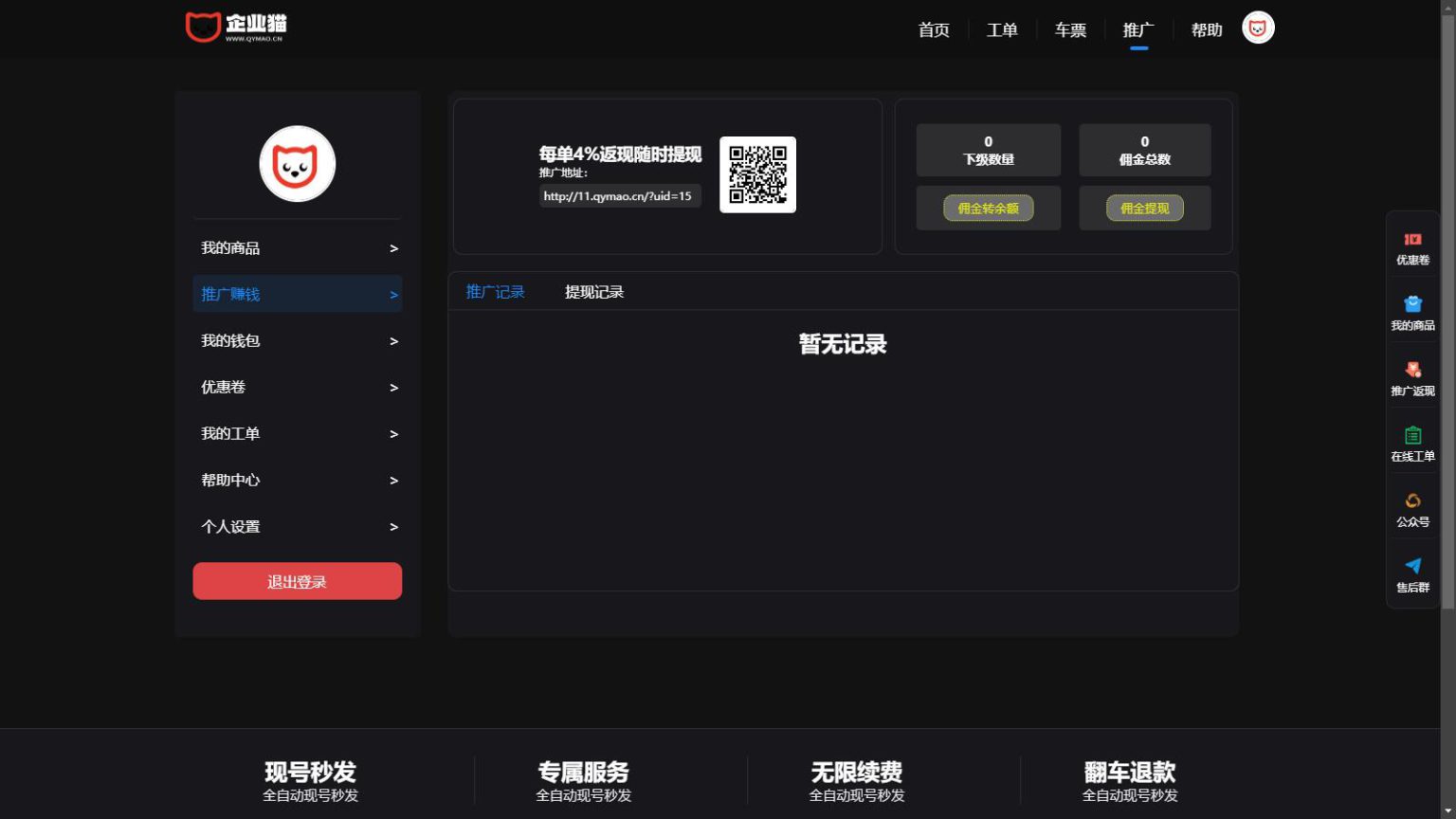1456x819 pixels.
Task: Expand the 个人设置 sidebar entry arrow
Action: click(x=393, y=527)
